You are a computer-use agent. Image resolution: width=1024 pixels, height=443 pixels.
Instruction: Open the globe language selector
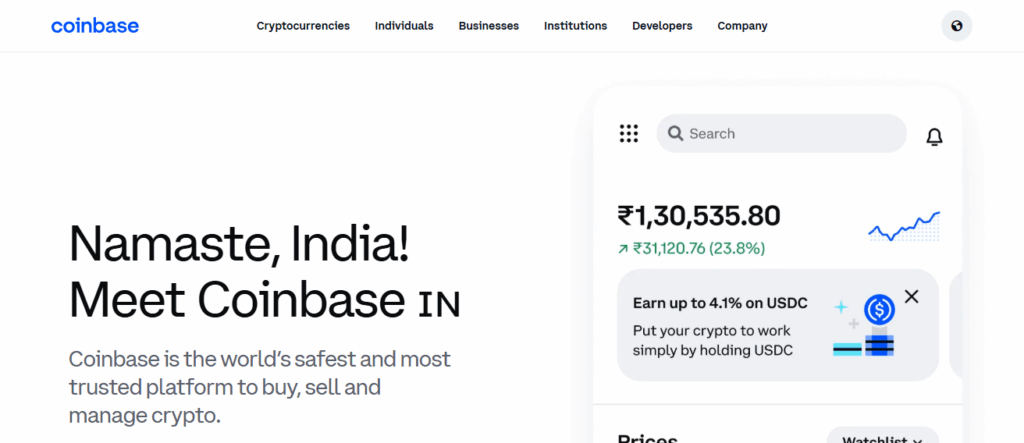coord(956,26)
